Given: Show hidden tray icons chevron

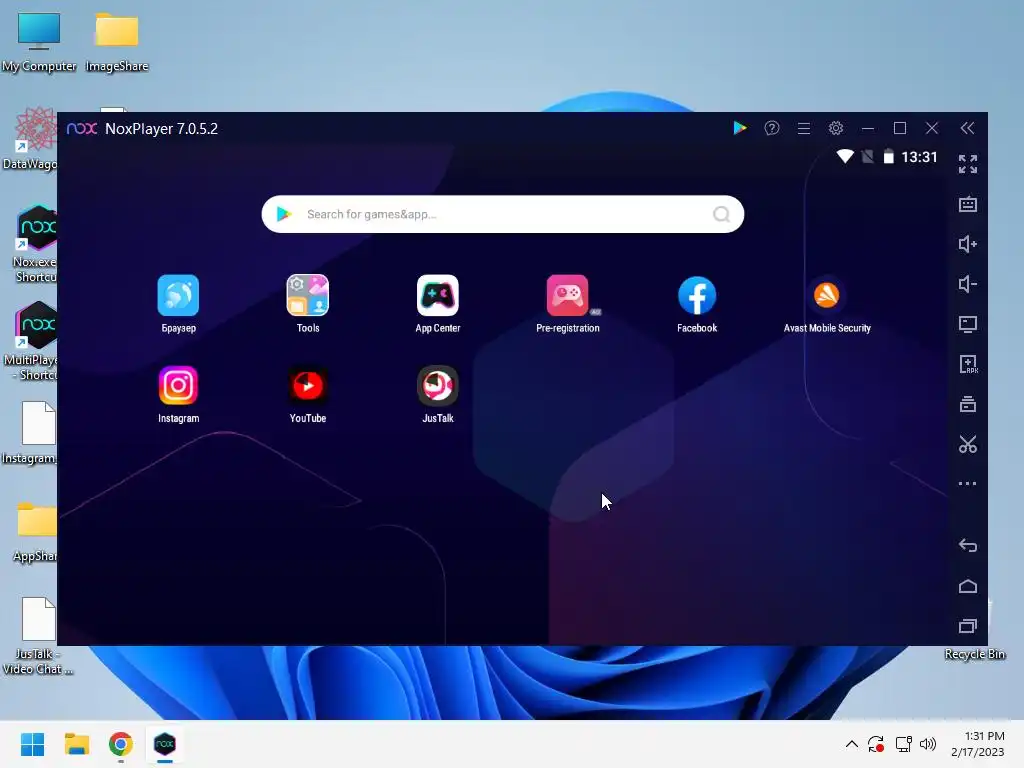Looking at the screenshot, I should pyautogui.click(x=852, y=744).
